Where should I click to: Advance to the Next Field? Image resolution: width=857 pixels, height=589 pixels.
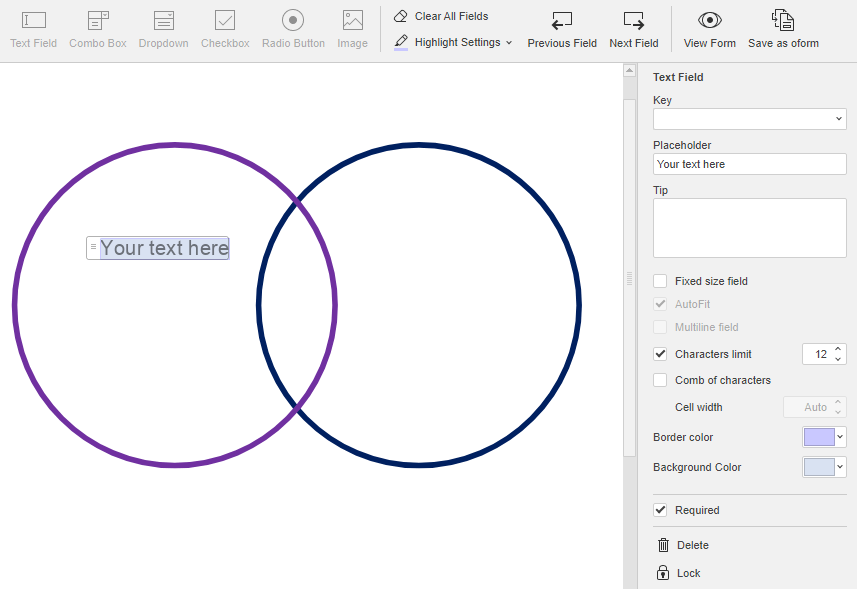tap(633, 28)
